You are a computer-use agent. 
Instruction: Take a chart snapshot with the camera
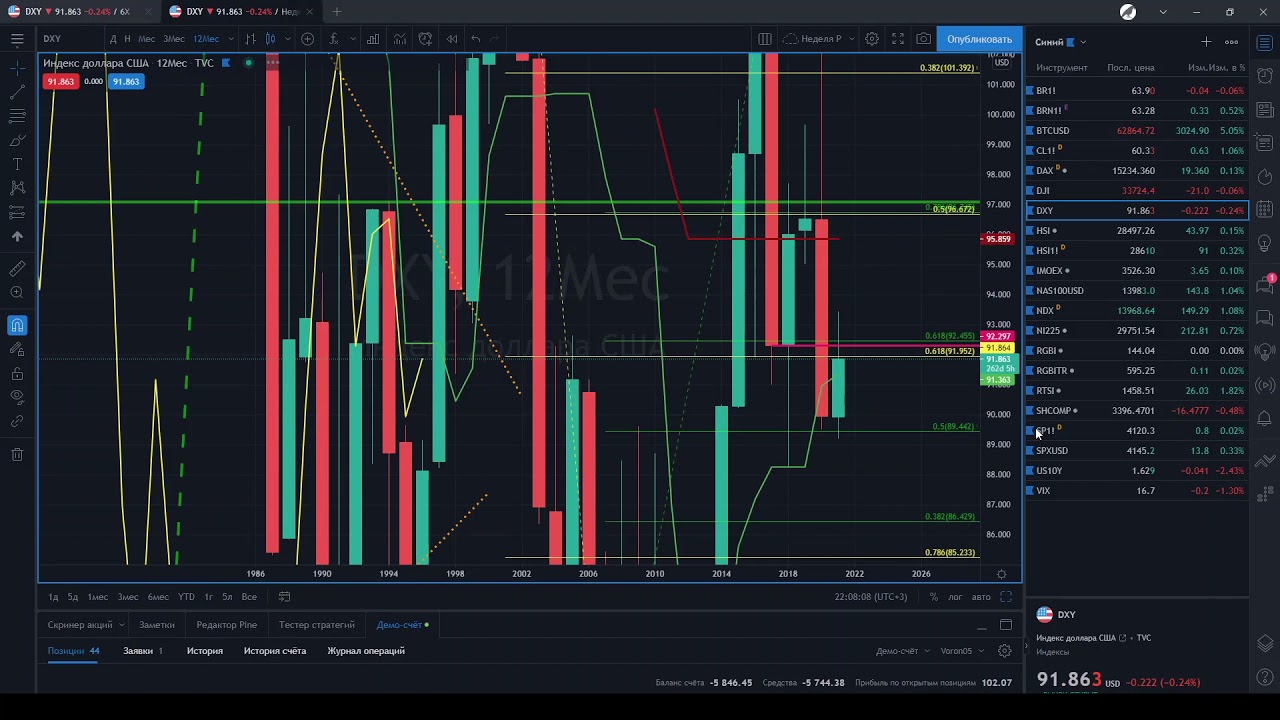pyautogui.click(x=924, y=39)
